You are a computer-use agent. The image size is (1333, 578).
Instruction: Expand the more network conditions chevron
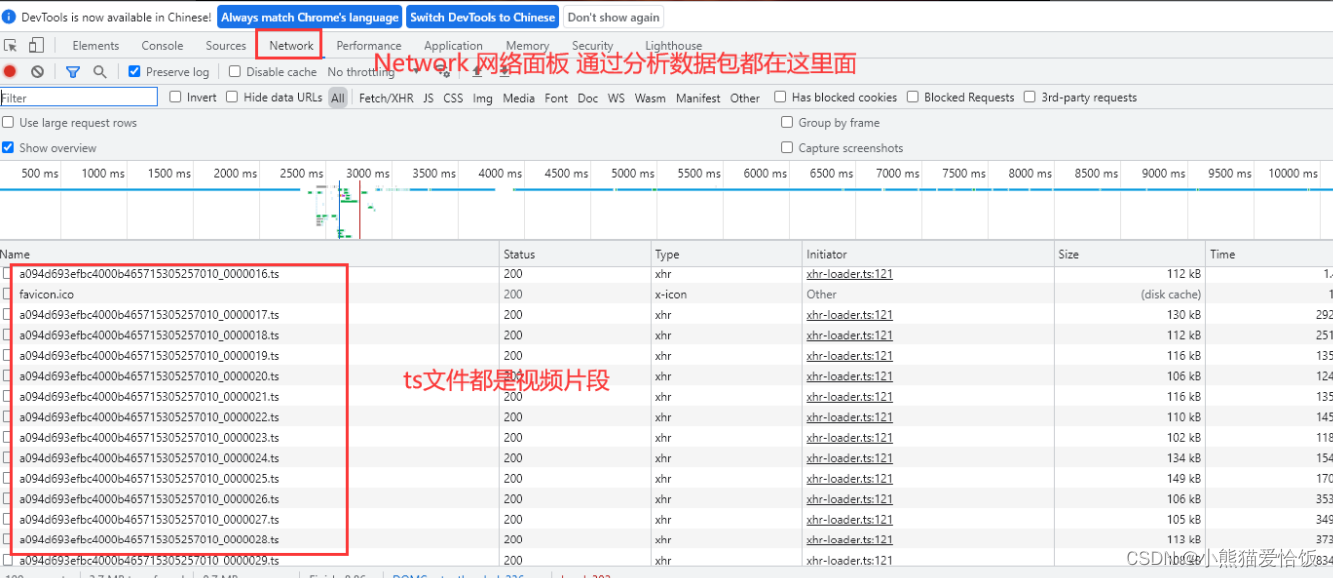[416, 71]
